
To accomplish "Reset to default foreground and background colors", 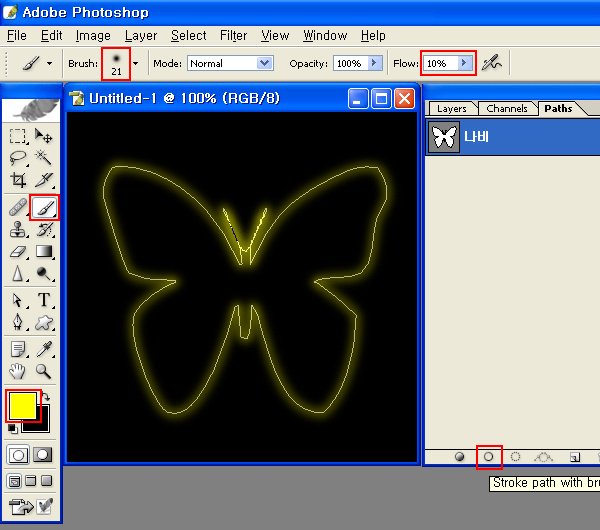I will click(12, 429).
